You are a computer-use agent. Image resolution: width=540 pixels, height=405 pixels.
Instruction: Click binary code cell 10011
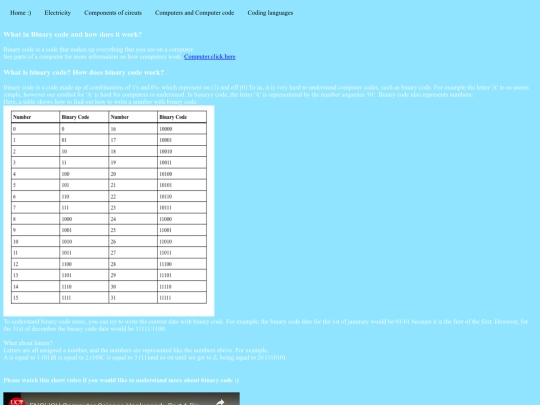point(182,163)
